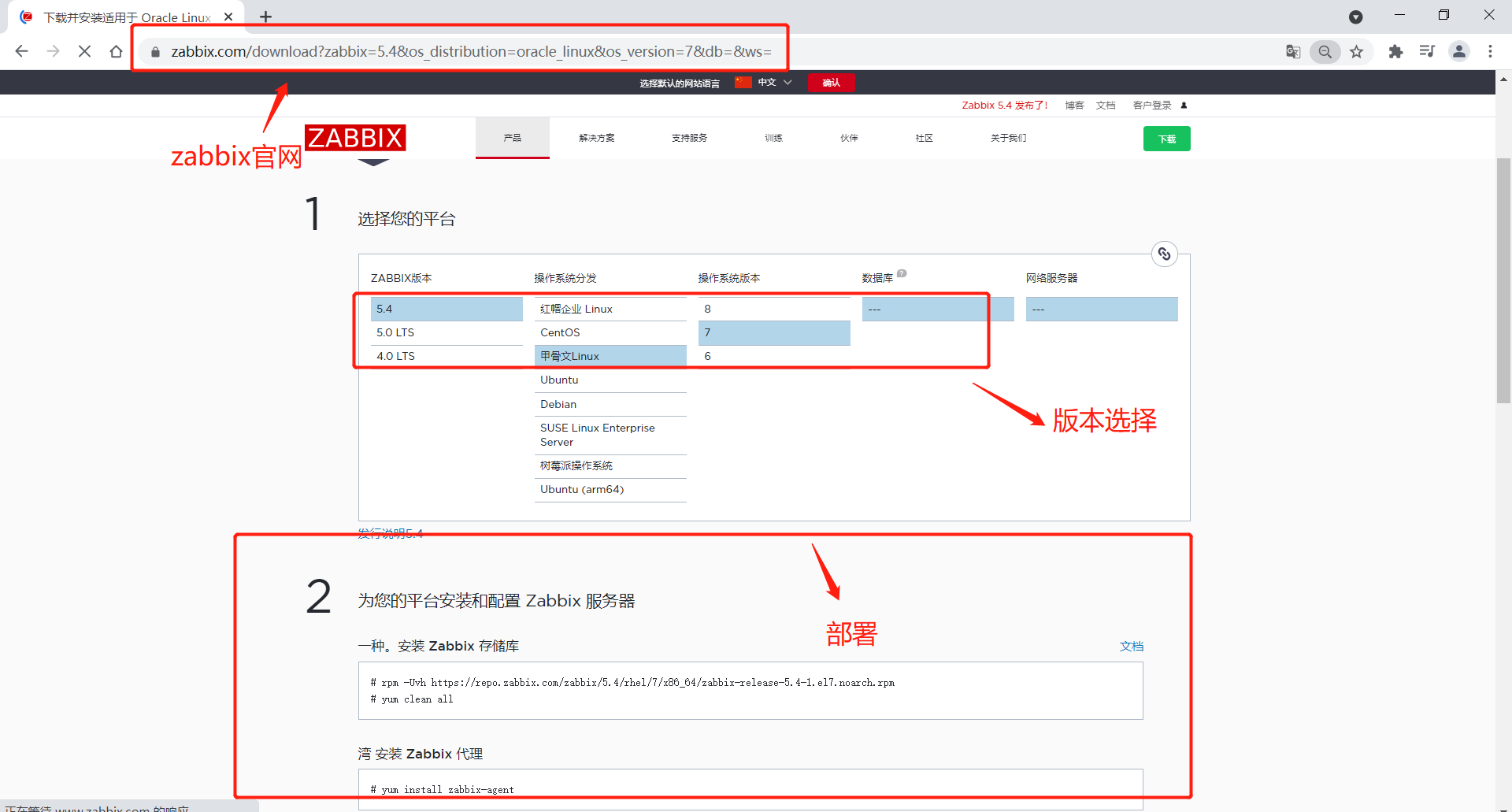1512x812 pixels.
Task: Open the Chrome three-dot menu
Action: (x=1490, y=51)
